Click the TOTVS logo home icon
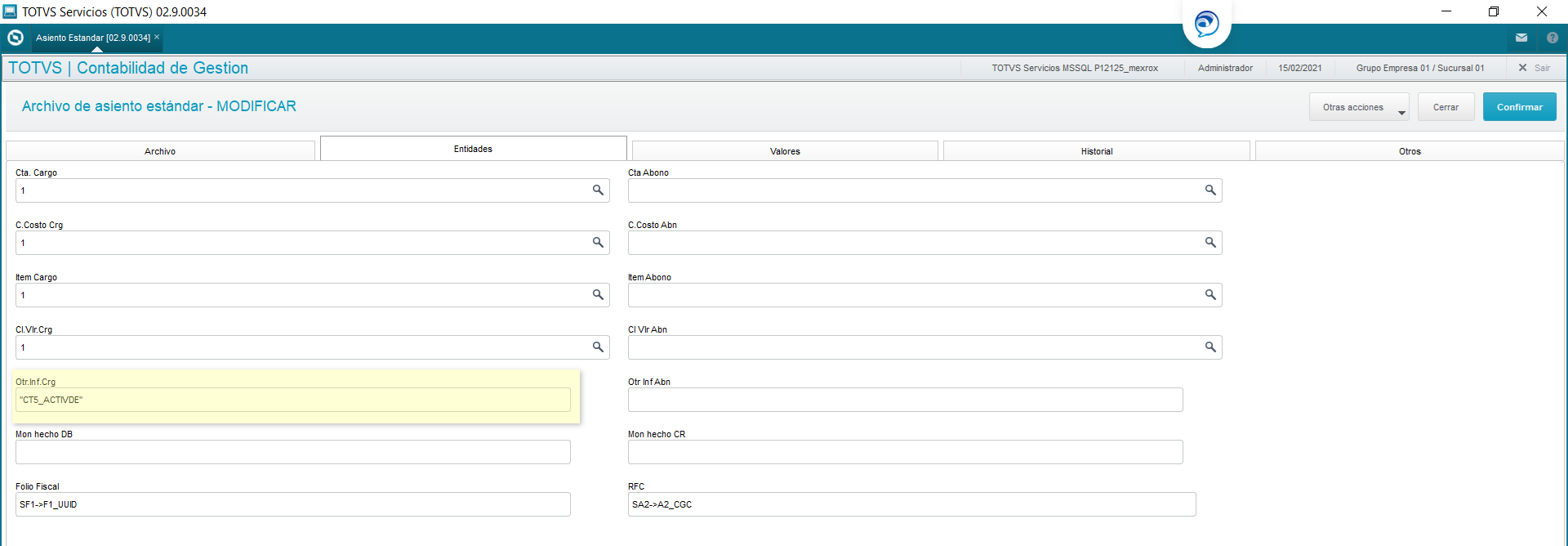 point(16,38)
